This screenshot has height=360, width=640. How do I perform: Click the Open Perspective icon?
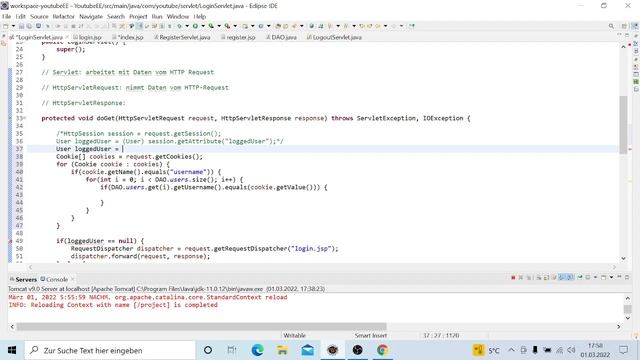coord(624,26)
